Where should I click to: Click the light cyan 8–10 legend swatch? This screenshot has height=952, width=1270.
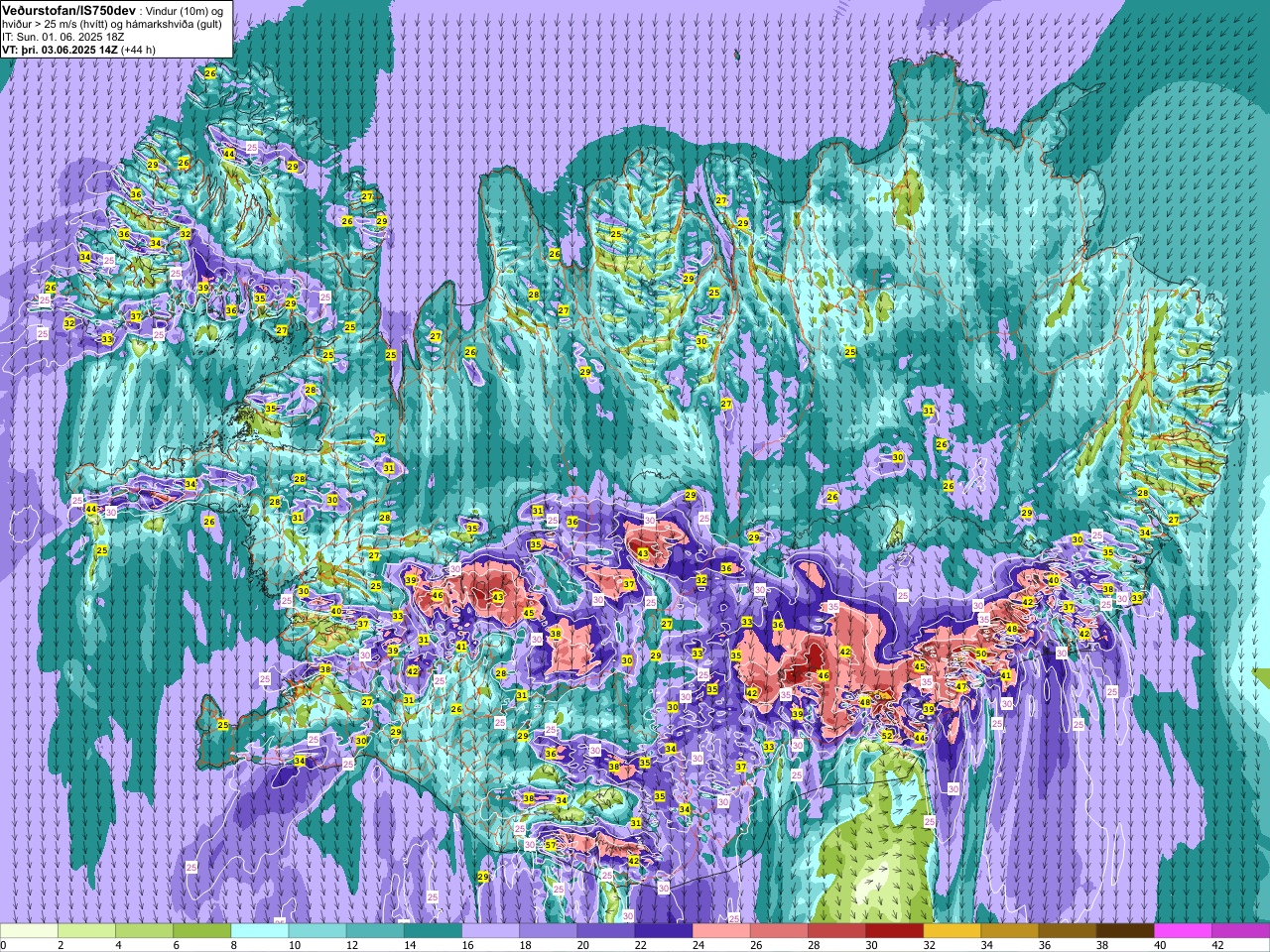(x=259, y=931)
